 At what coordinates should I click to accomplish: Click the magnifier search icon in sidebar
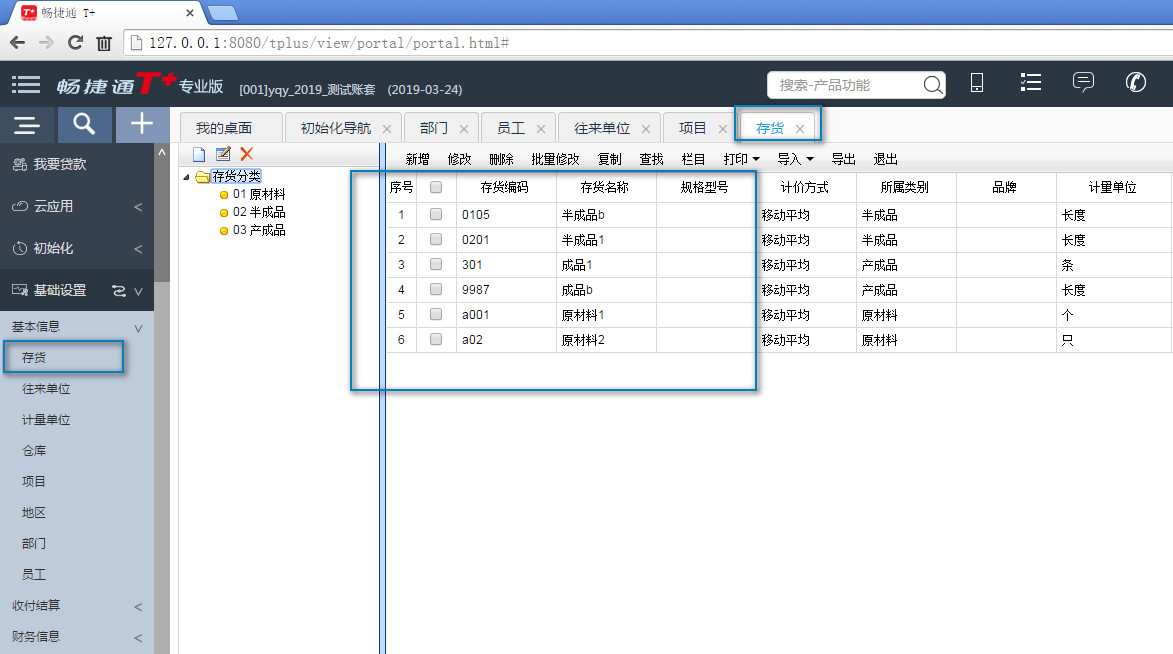click(x=84, y=124)
